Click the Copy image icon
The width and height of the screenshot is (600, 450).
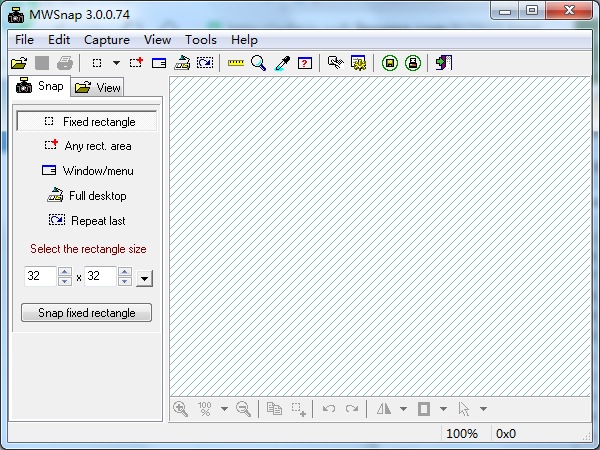(274, 409)
